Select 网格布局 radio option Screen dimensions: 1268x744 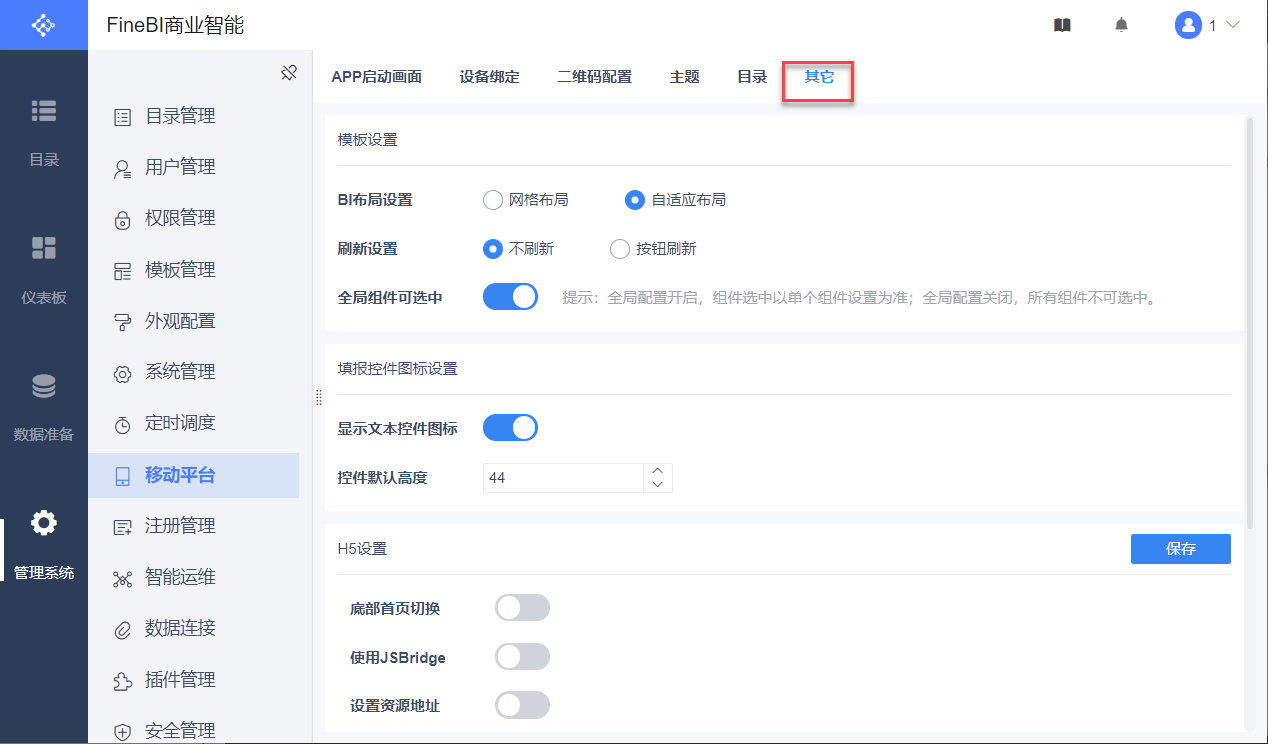(493, 200)
